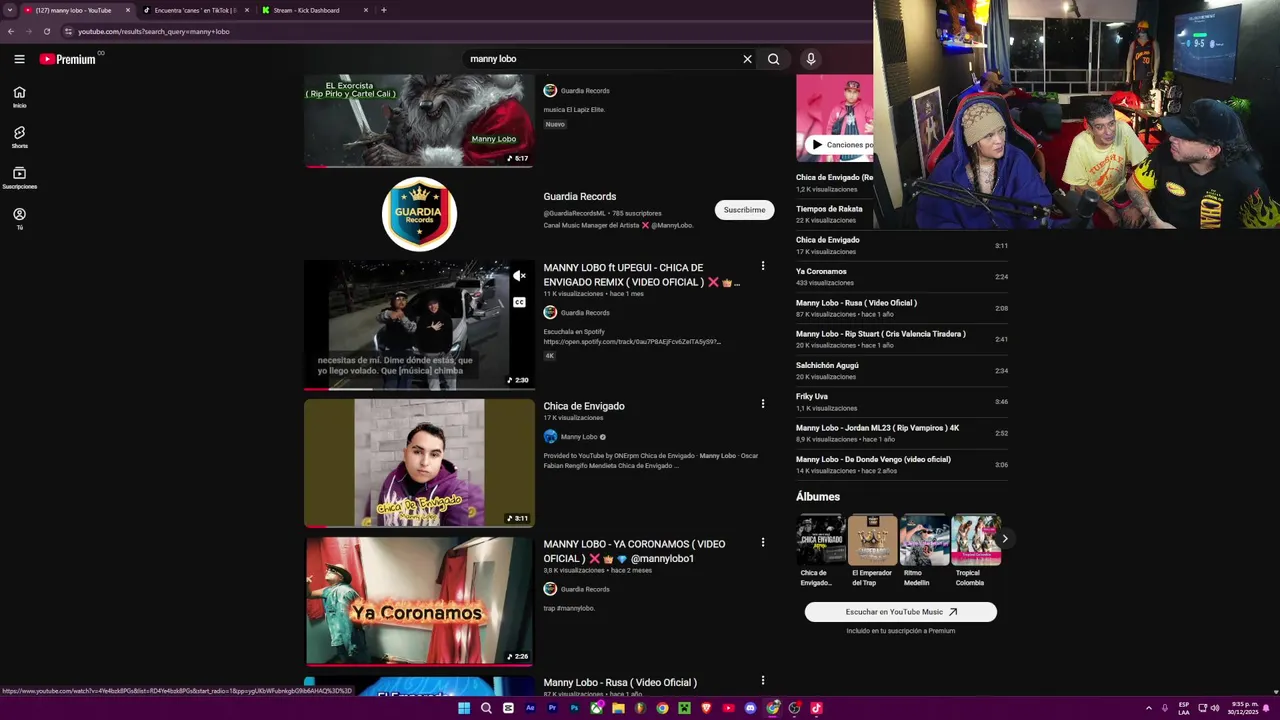Open Inicio in the left sidebar

click(19, 97)
